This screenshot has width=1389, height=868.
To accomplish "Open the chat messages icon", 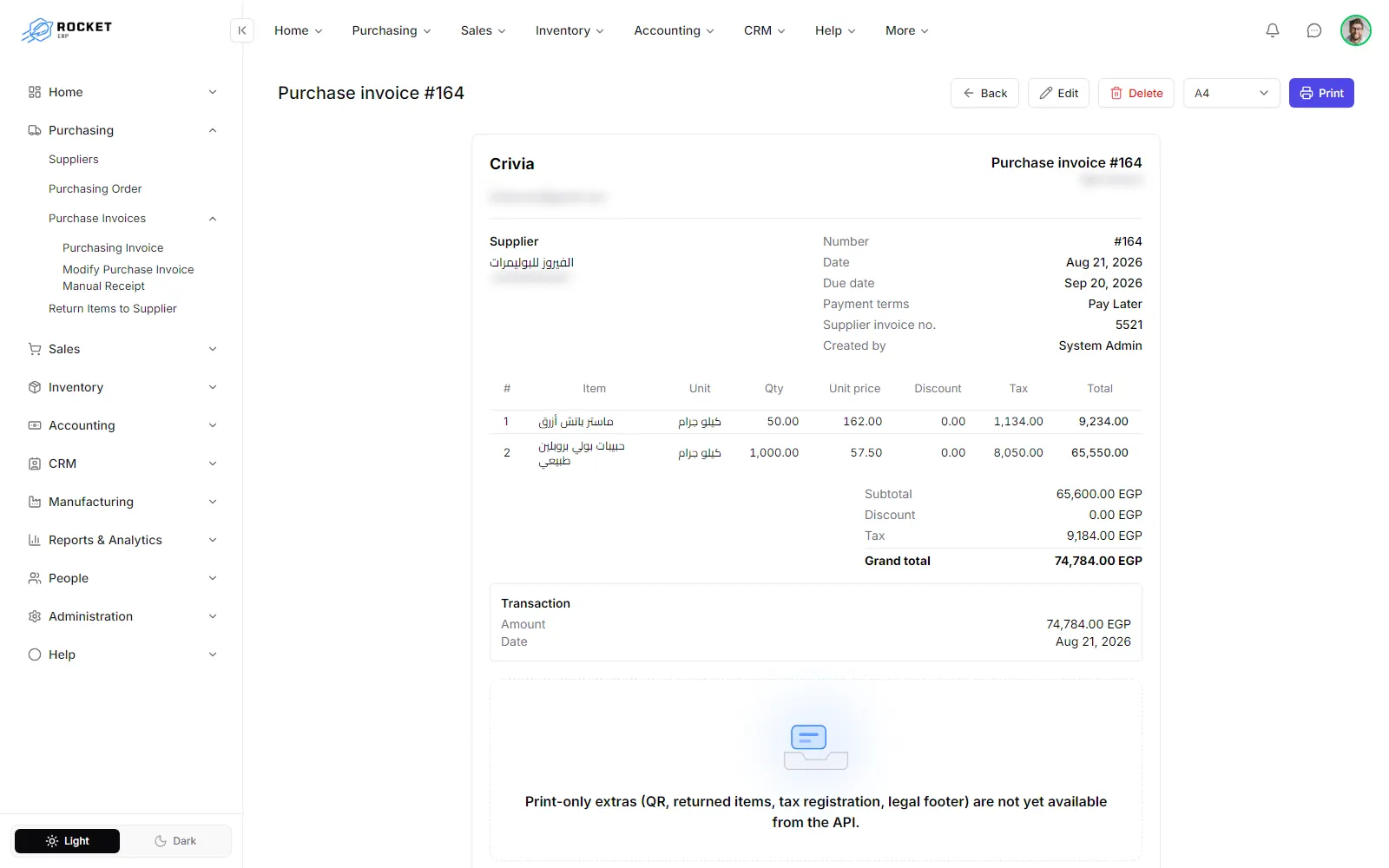I will 1314,30.
